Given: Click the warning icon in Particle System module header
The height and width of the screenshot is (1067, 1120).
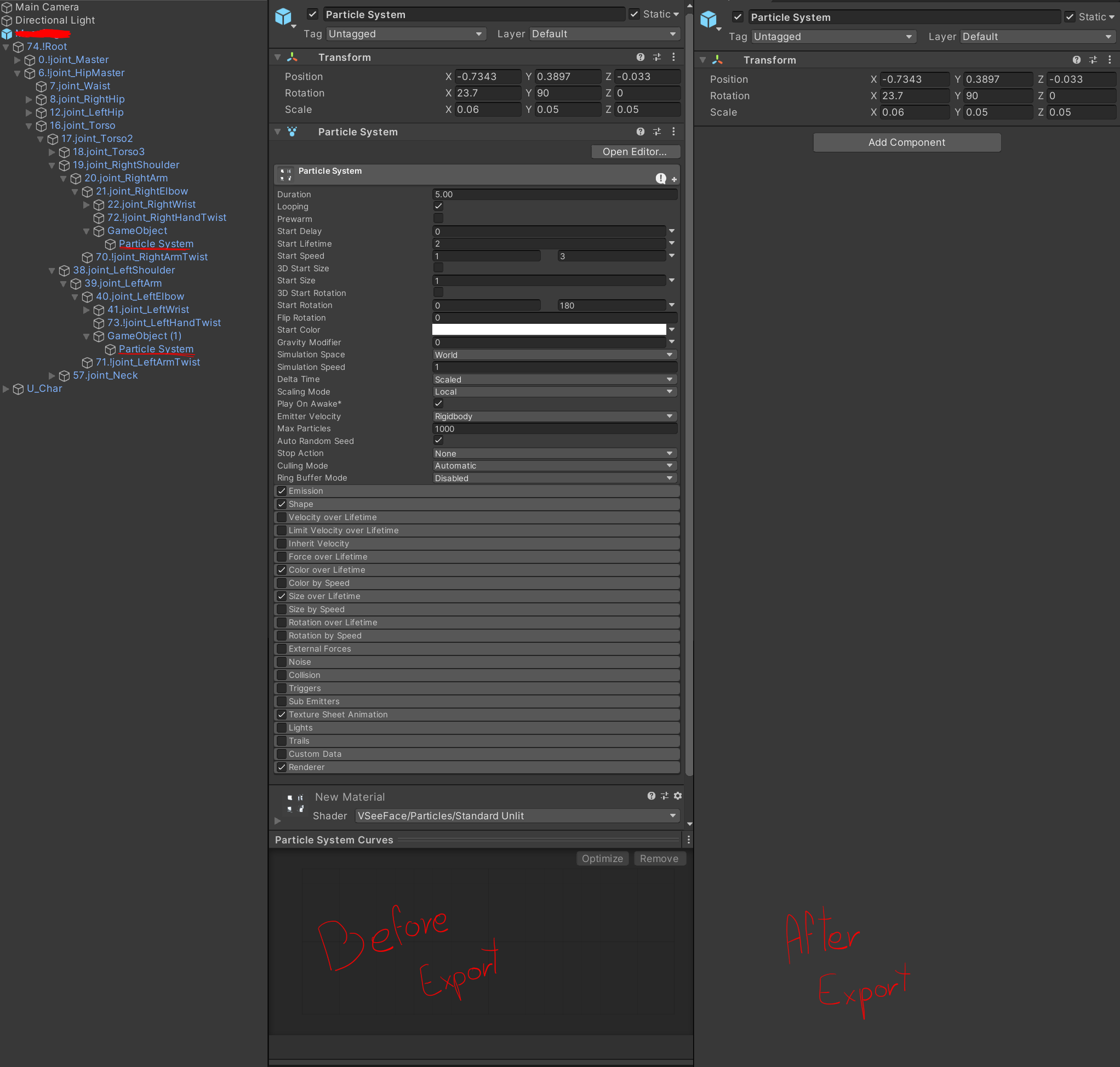Looking at the screenshot, I should click(660, 178).
